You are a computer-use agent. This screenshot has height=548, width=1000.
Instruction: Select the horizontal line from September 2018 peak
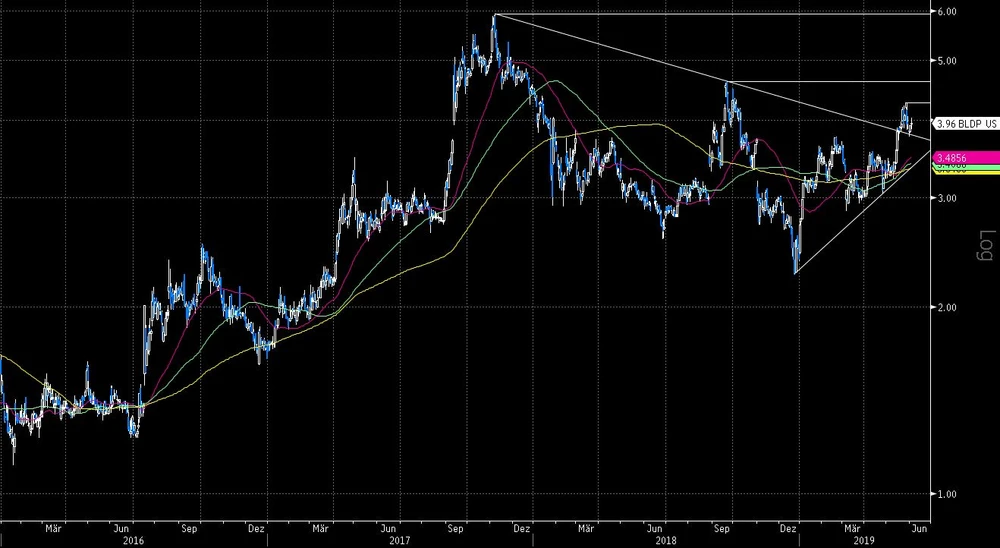pyautogui.click(x=830, y=82)
